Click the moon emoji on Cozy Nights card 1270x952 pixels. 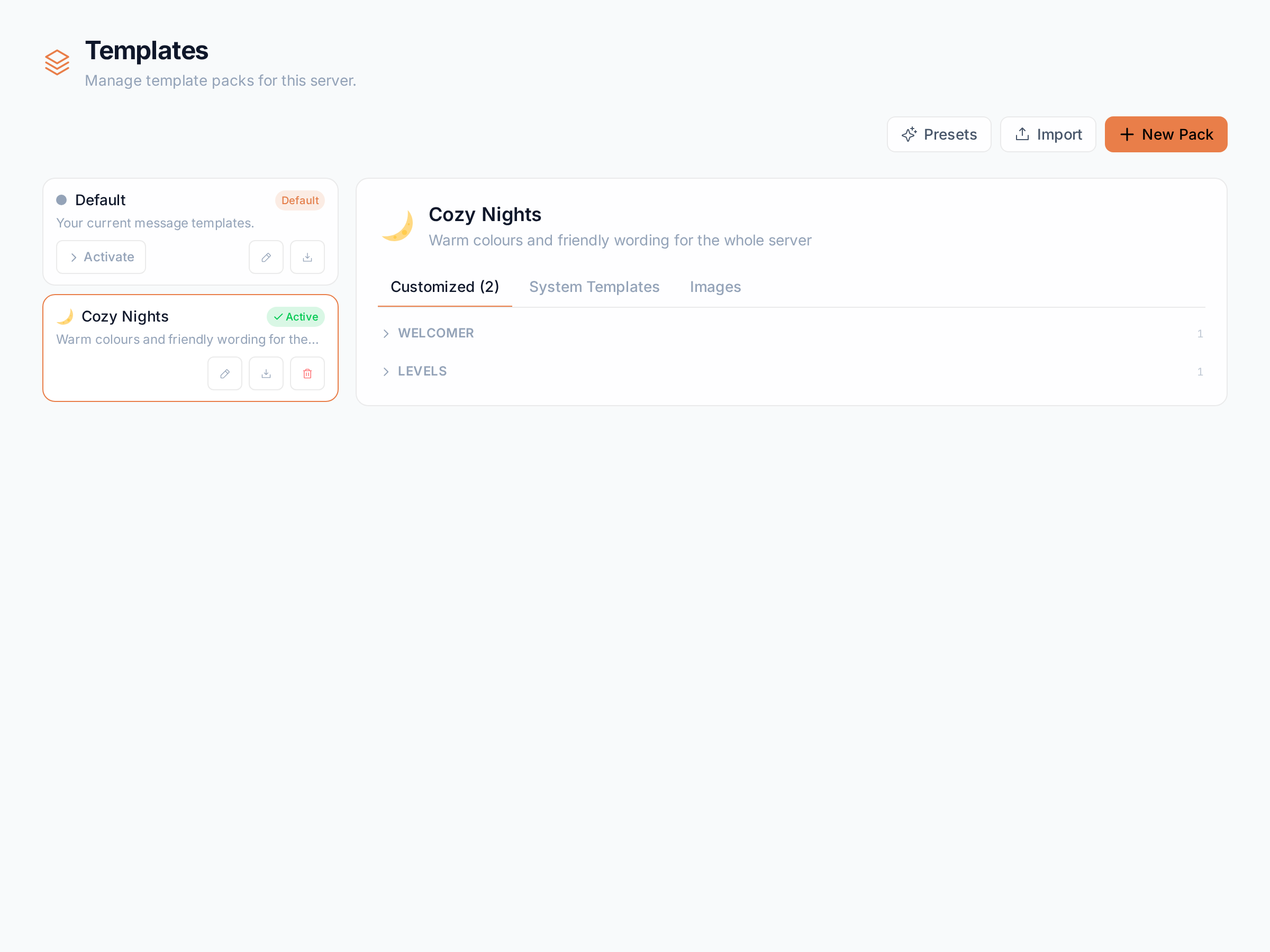click(x=65, y=317)
